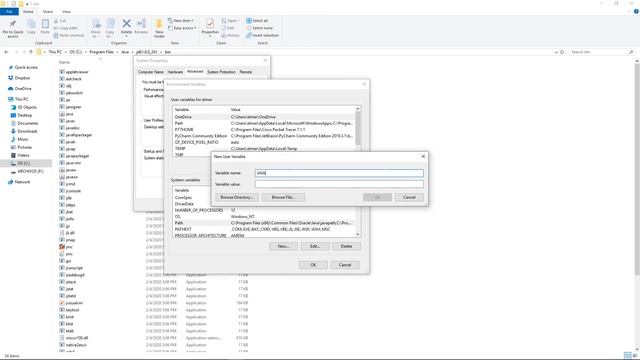Open the Share ribbon tab
Image resolution: width=640 pixels, height=360 pixels.
(48, 11)
